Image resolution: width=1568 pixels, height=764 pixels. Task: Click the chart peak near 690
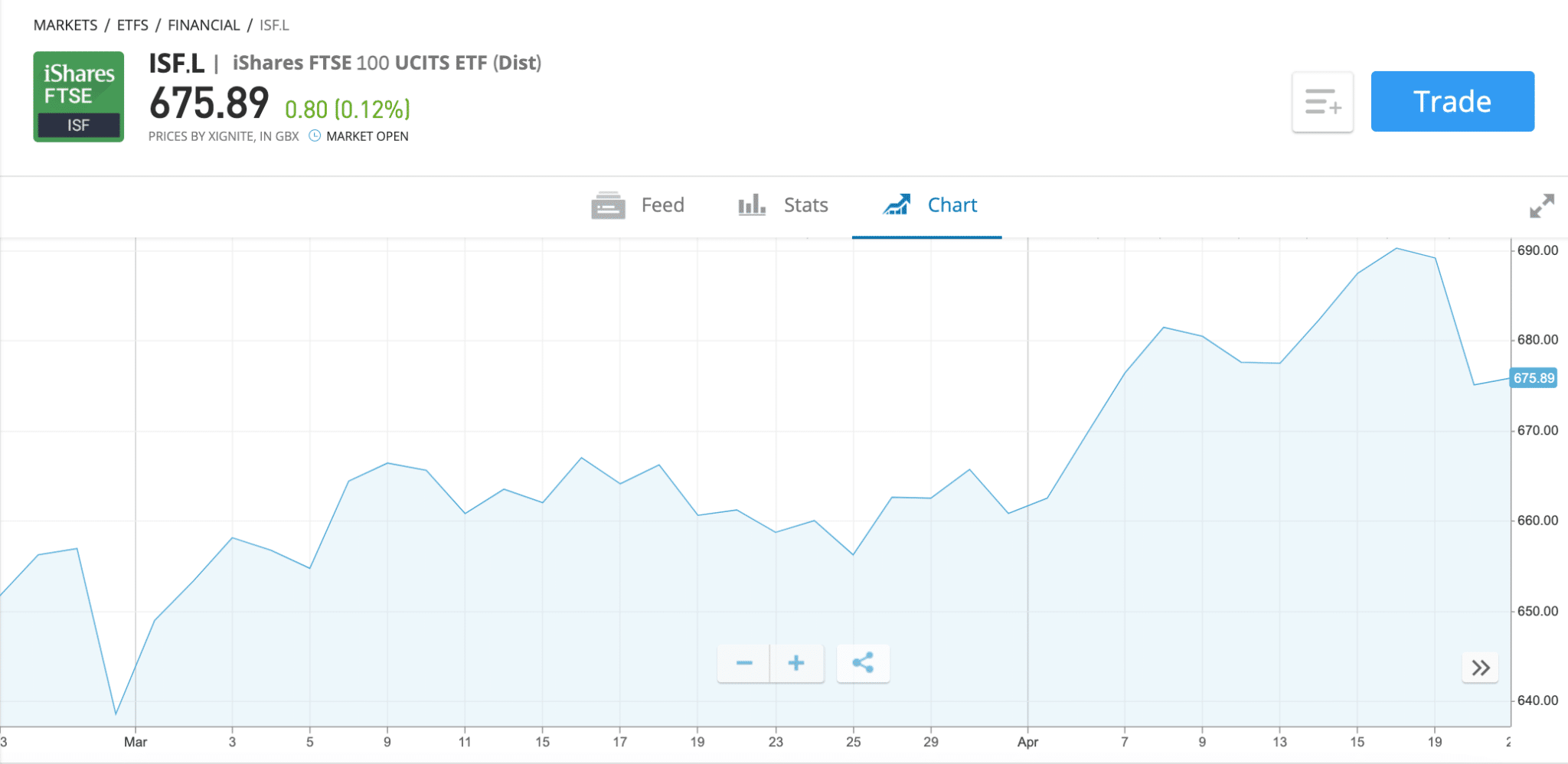1396,248
